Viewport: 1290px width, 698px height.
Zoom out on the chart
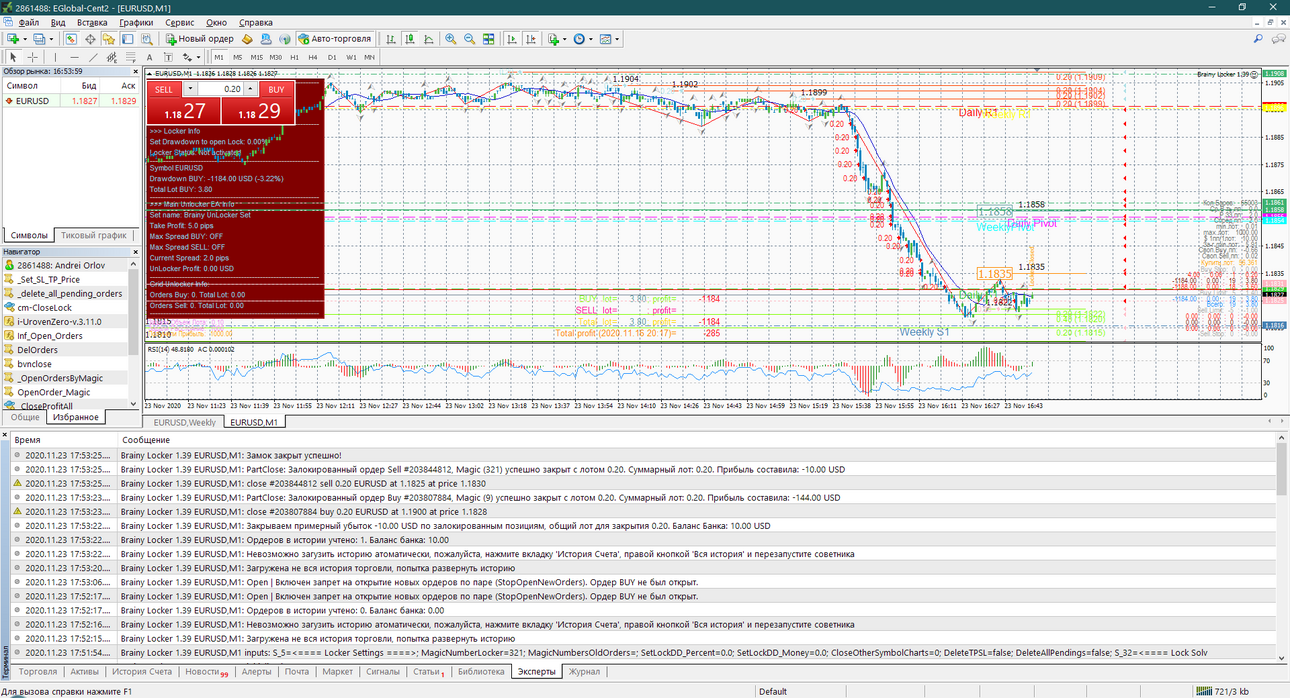469,39
